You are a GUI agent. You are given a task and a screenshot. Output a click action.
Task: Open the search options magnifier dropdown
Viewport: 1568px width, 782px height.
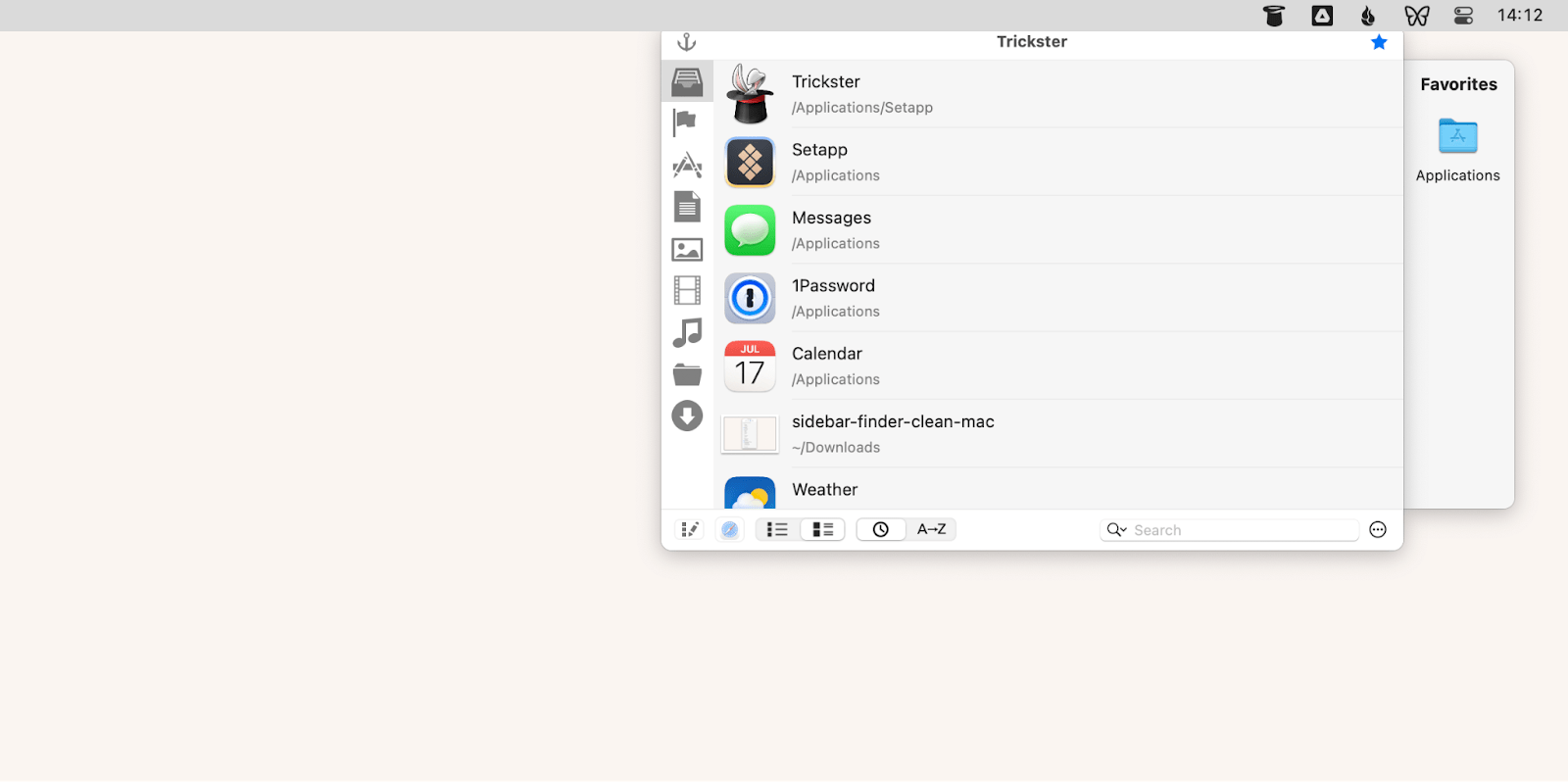(1117, 530)
